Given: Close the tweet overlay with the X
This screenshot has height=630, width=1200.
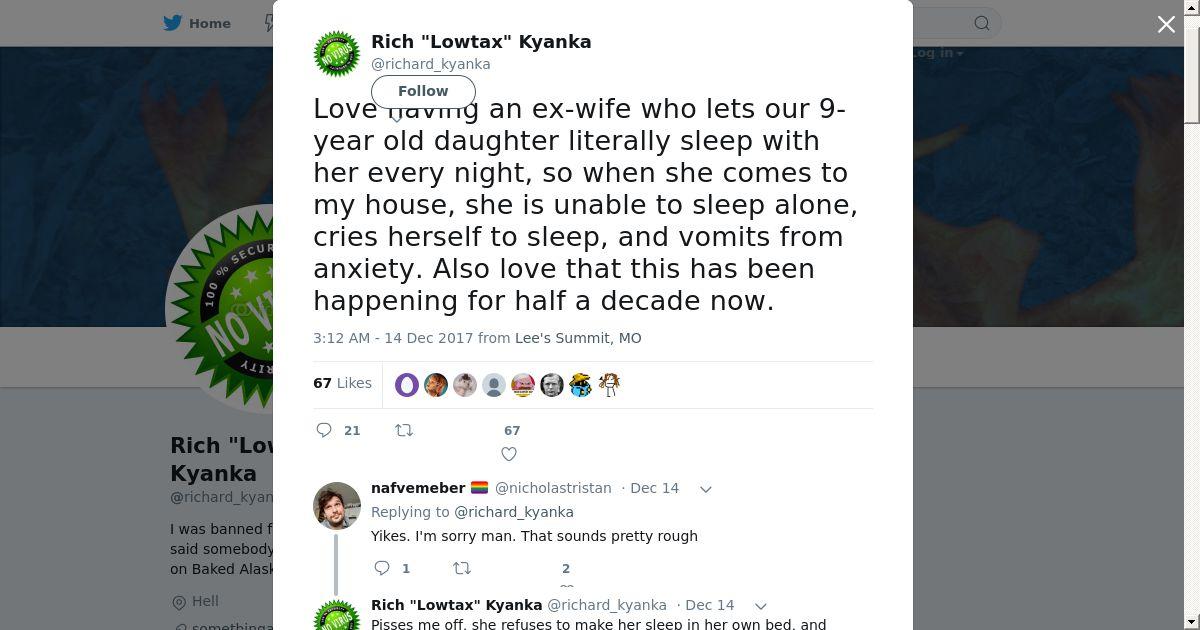Looking at the screenshot, I should click(1166, 24).
